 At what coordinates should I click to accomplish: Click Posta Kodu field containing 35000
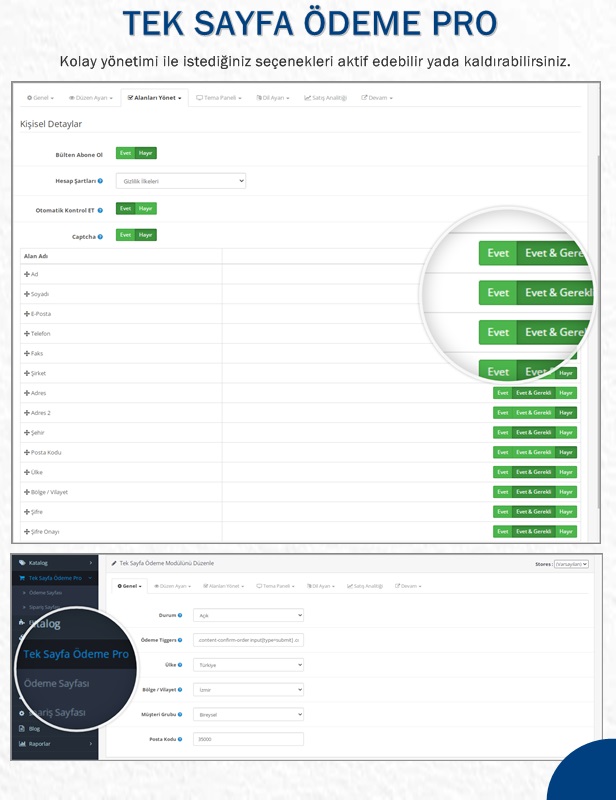[248, 739]
